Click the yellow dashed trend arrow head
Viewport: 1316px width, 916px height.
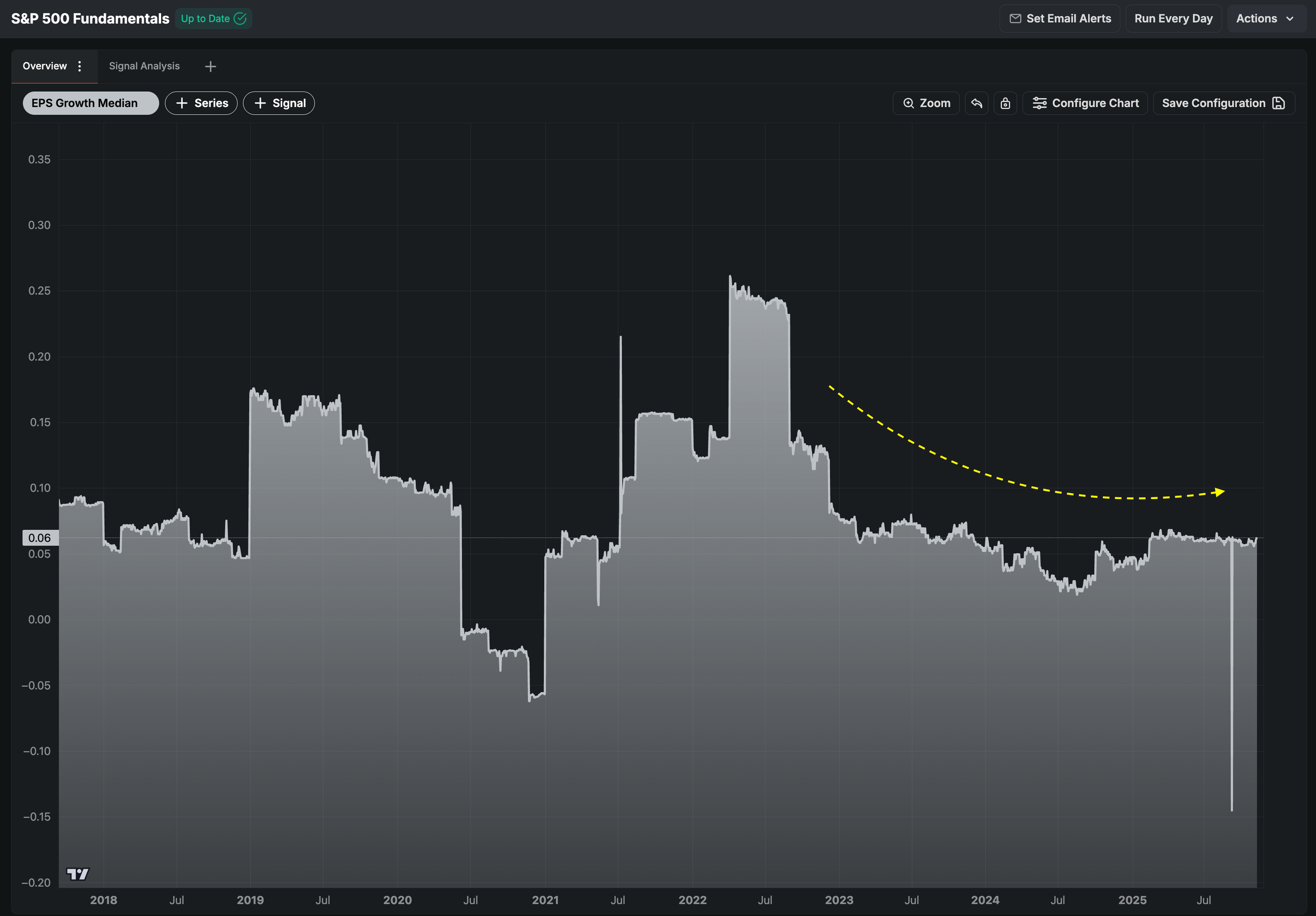click(x=1220, y=492)
